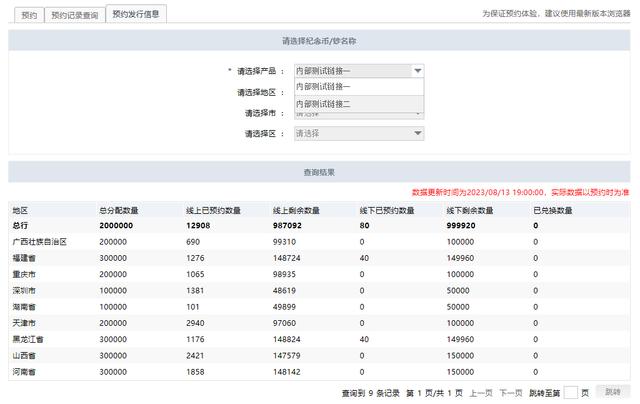Click the 地区 column header

[20, 211]
